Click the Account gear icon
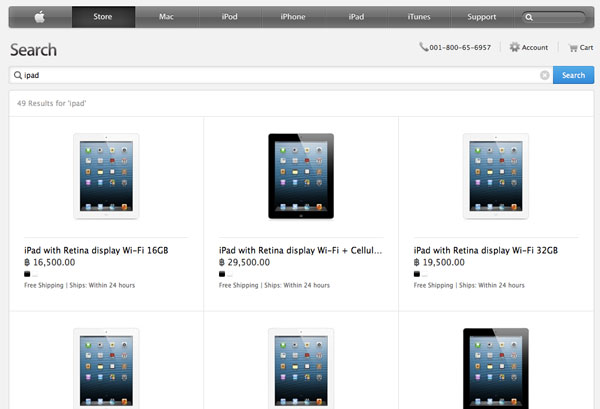Screen dimensions: 600x409 (515, 47)
